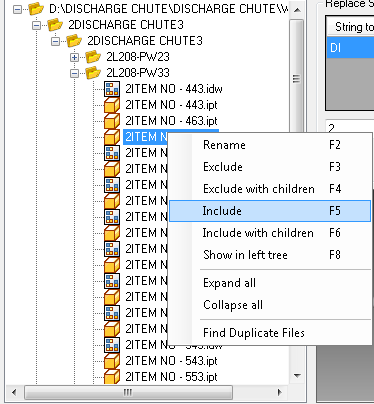
Task: Click the part icon of 2ITEM NO - 443.ipt
Action: pos(112,105)
